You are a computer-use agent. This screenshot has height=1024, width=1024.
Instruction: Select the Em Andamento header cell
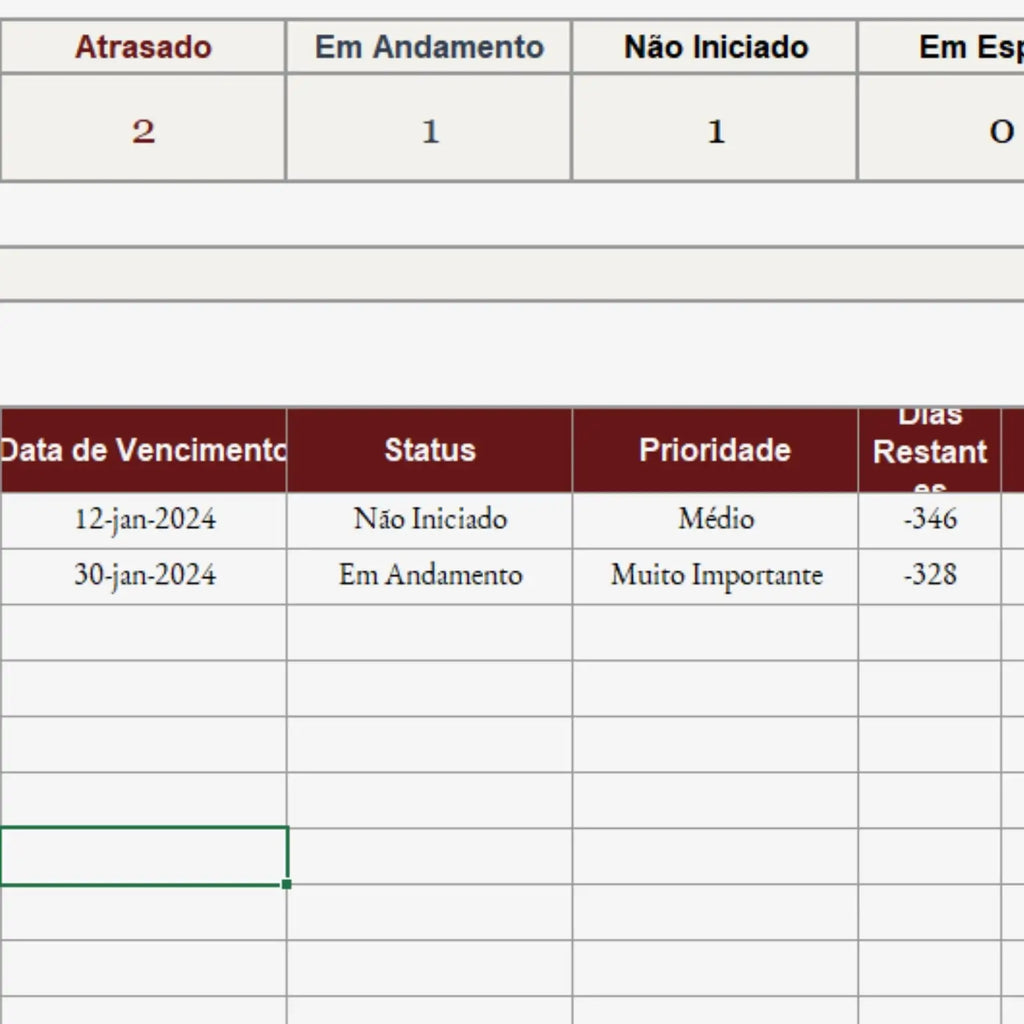click(x=429, y=47)
